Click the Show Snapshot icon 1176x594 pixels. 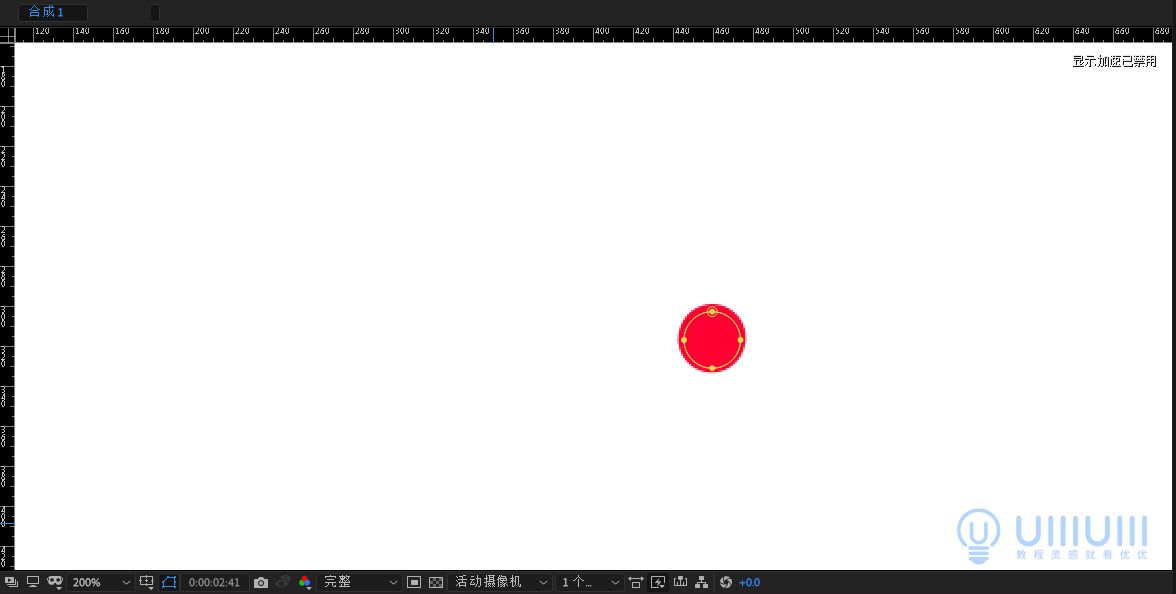pos(283,582)
